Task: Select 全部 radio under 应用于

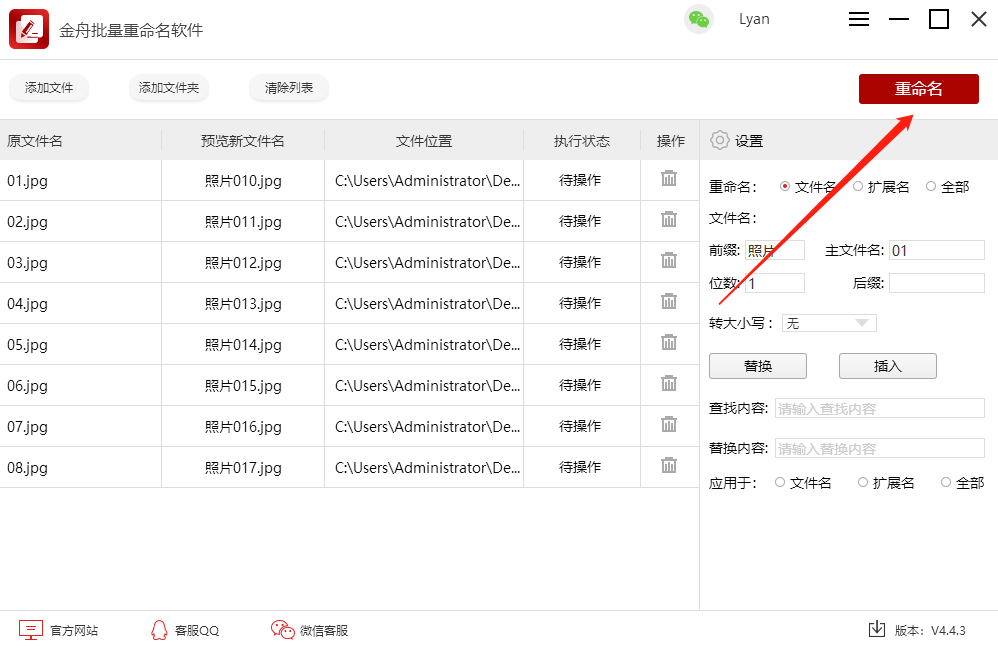Action: pyautogui.click(x=946, y=482)
